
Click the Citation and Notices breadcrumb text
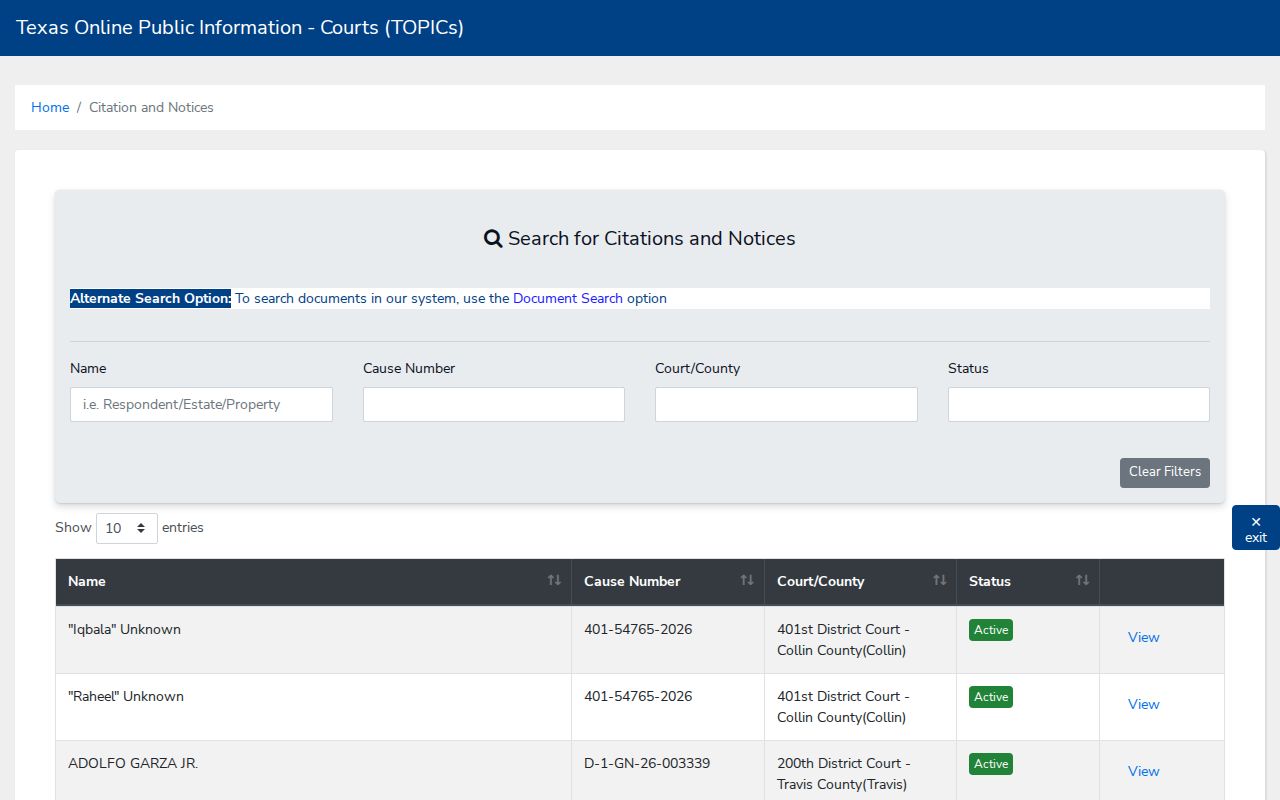pos(151,107)
